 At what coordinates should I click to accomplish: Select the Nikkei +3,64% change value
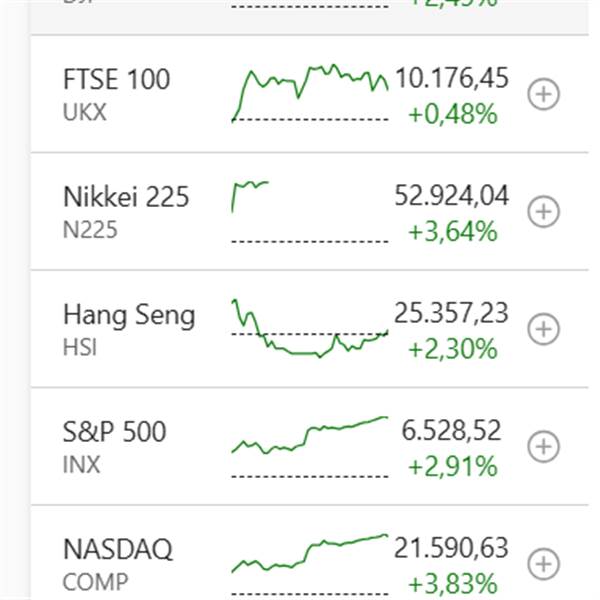click(452, 232)
